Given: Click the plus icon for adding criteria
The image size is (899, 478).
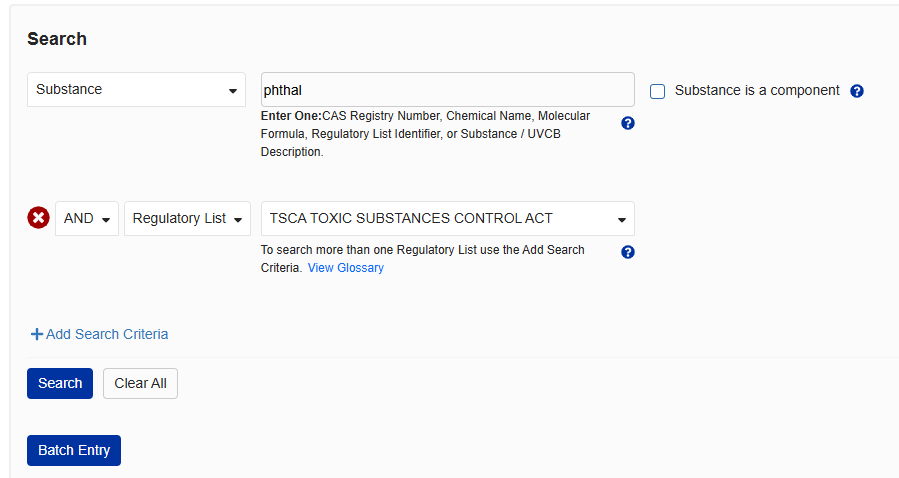Looking at the screenshot, I should 37,335.
